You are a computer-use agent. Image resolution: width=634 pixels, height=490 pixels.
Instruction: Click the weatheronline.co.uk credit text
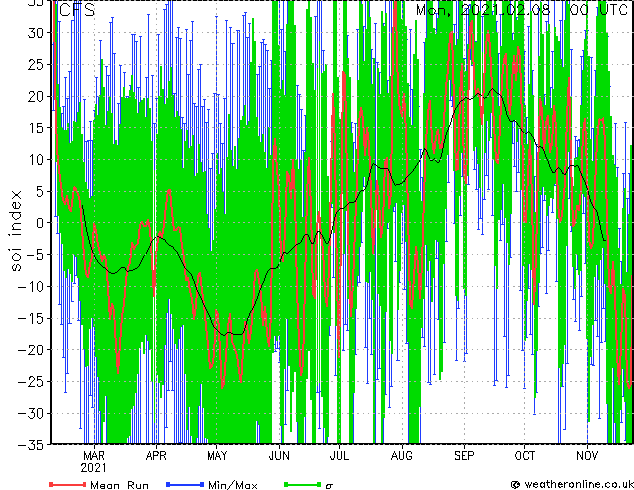point(579,484)
